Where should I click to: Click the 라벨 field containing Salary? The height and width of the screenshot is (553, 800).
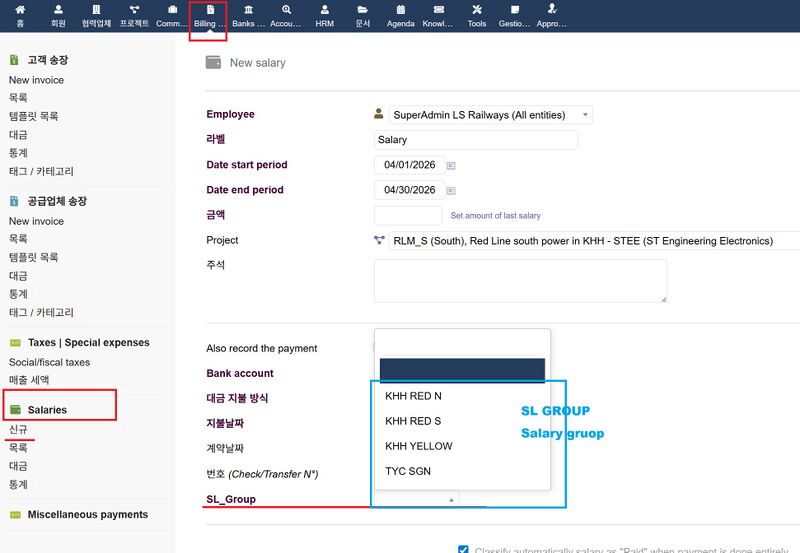pyautogui.click(x=476, y=140)
